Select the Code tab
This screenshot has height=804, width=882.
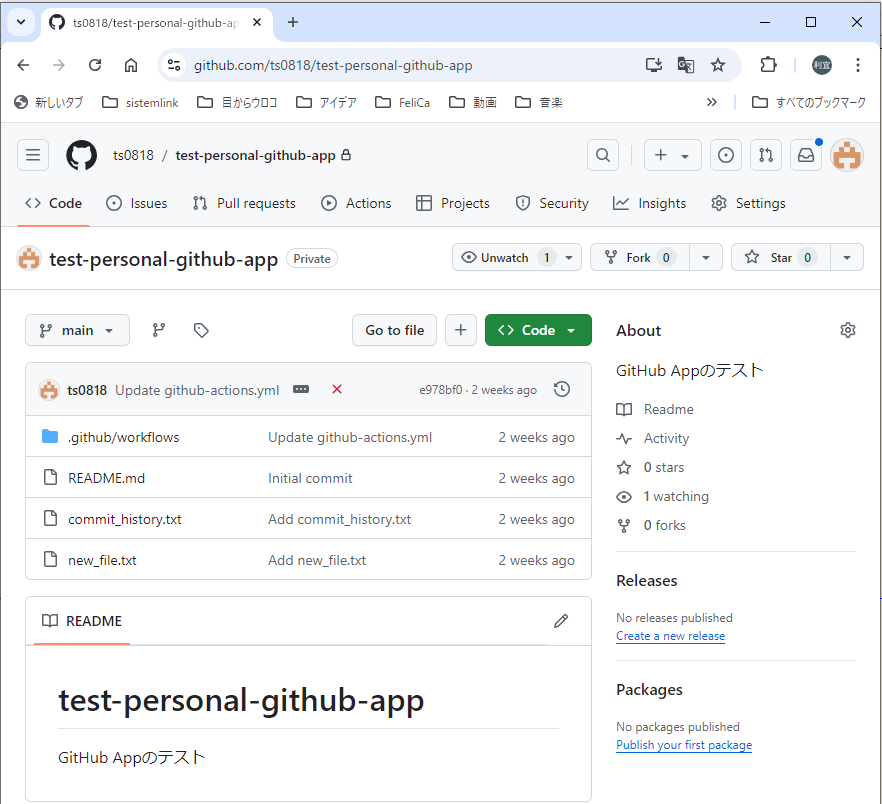pyautogui.click(x=53, y=203)
